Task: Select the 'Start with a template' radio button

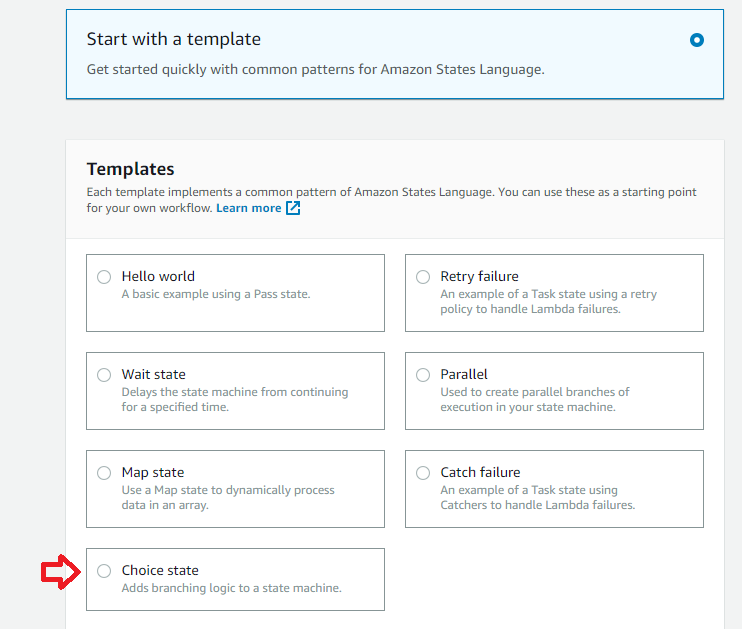Action: click(x=697, y=40)
